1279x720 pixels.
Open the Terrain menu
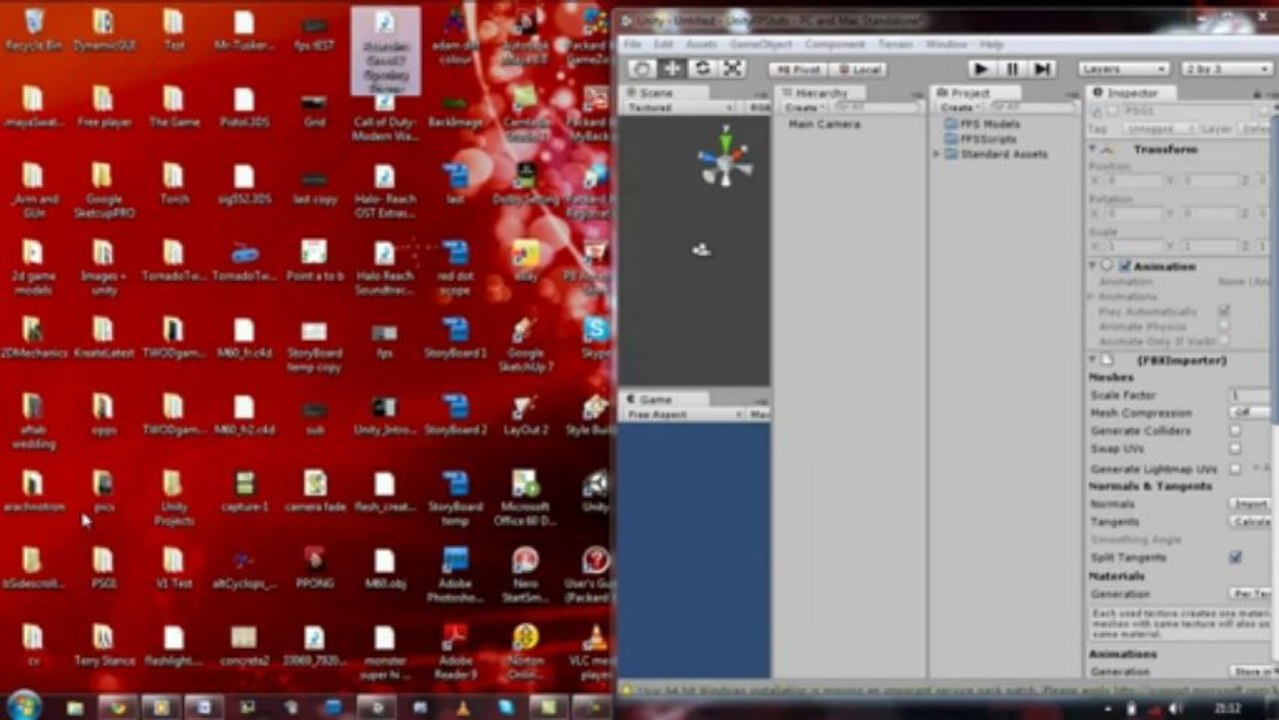coord(895,45)
